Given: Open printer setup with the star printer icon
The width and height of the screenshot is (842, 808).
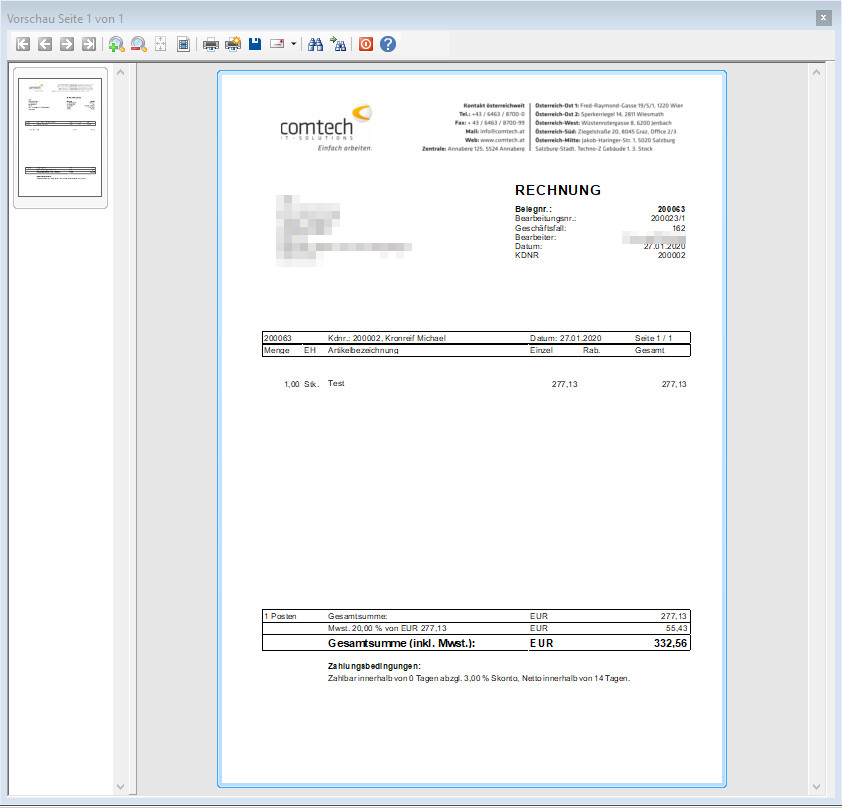Looking at the screenshot, I should (233, 44).
